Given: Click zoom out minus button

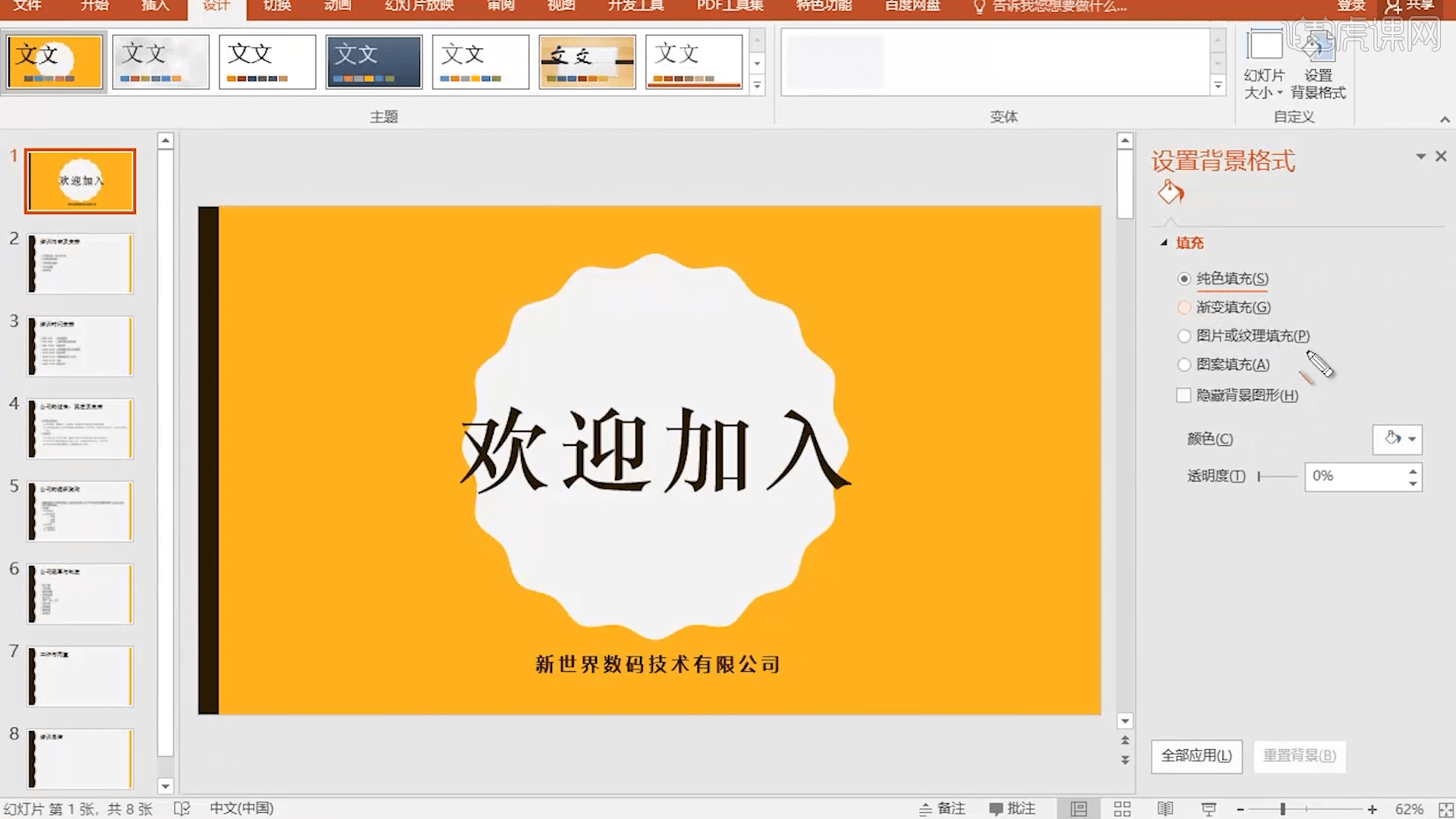Looking at the screenshot, I should pyautogui.click(x=1241, y=809).
